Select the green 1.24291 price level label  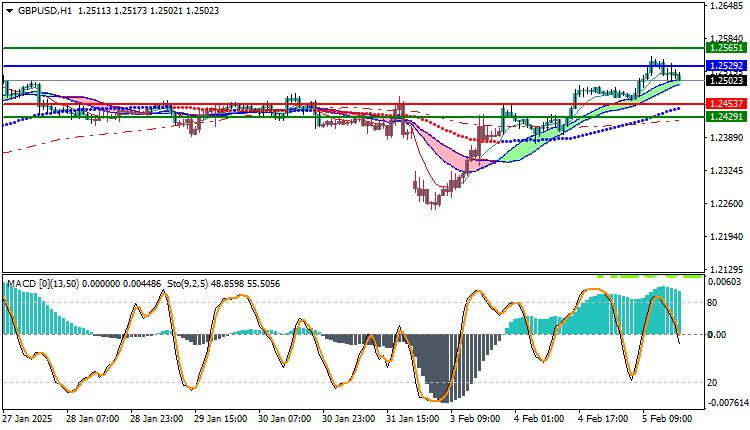[x=726, y=116]
